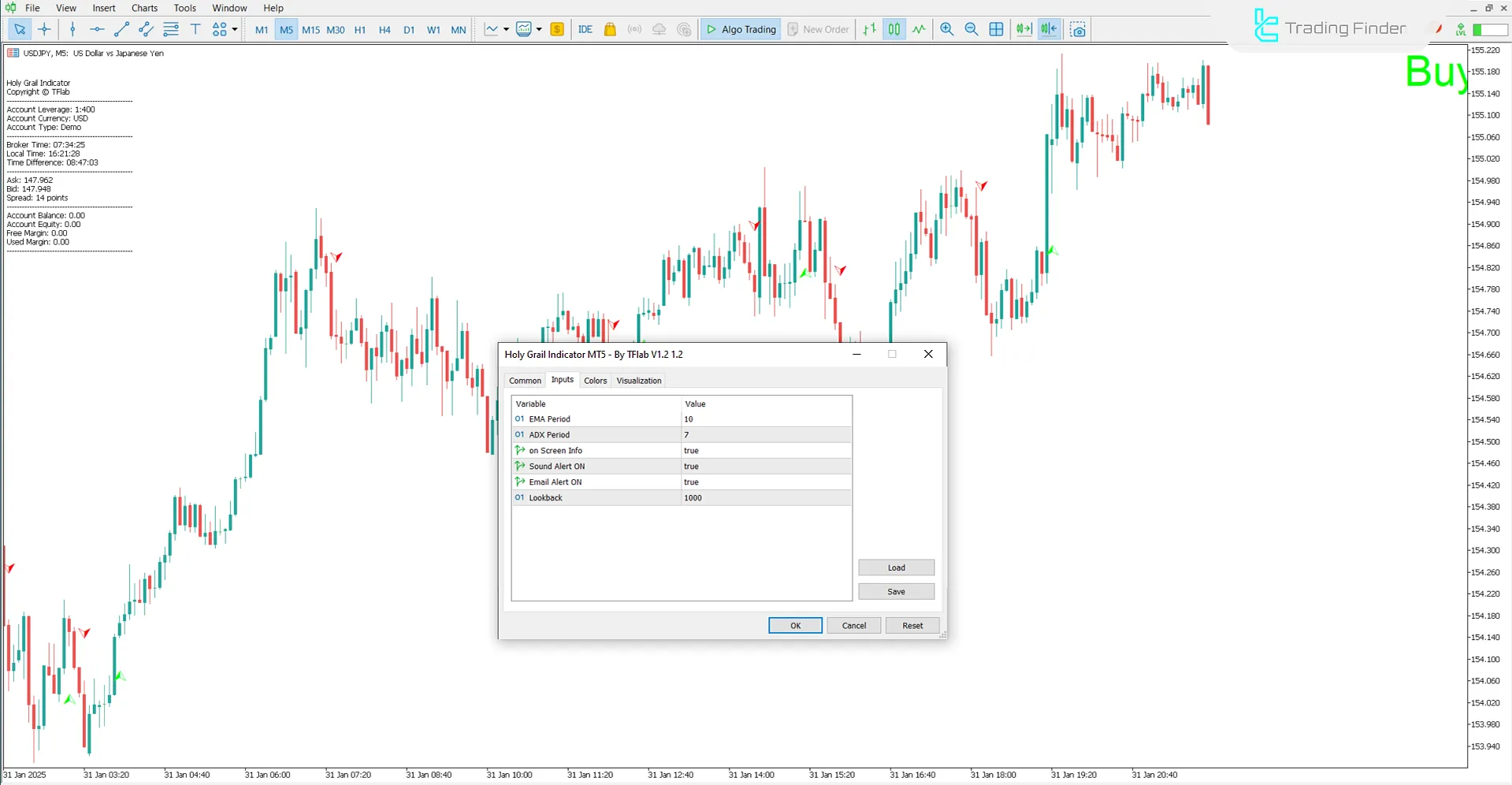Toggle Algo Trading on or off
The width and height of the screenshot is (1512, 785).
[x=740, y=29]
